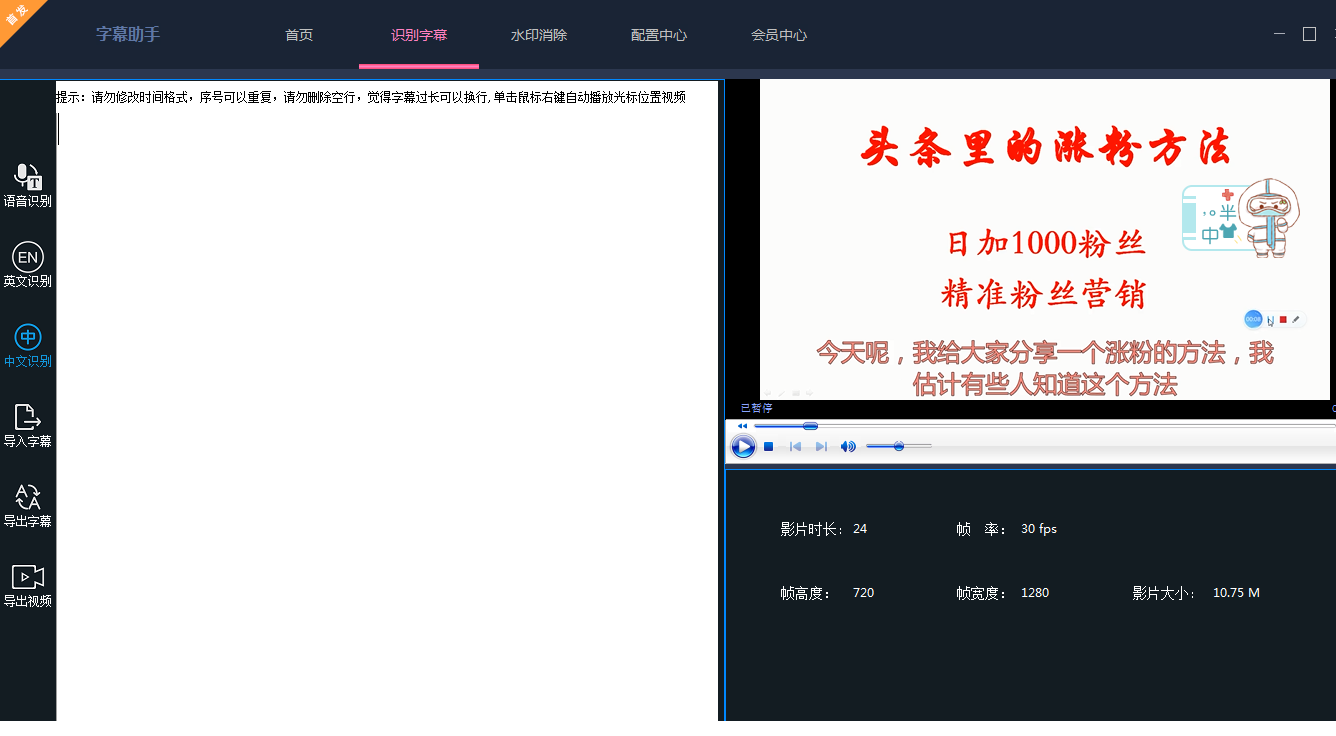Mute the player with the speaker icon
The height and width of the screenshot is (736, 1336).
(x=848, y=447)
